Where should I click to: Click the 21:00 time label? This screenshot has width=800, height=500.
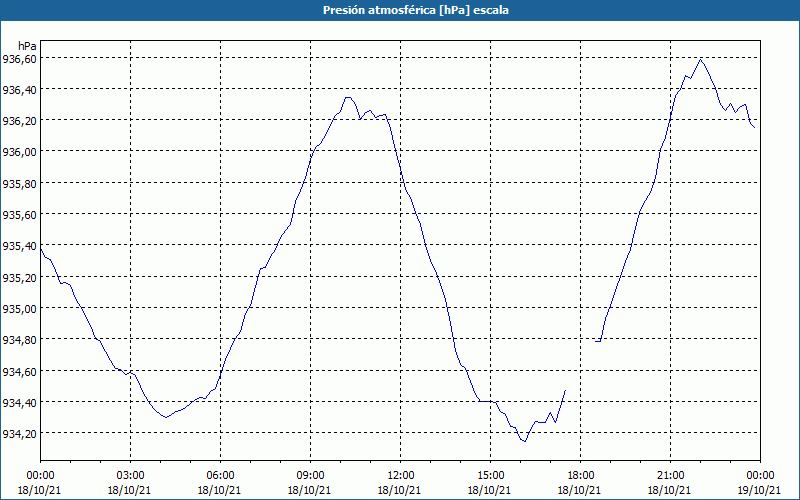670,476
